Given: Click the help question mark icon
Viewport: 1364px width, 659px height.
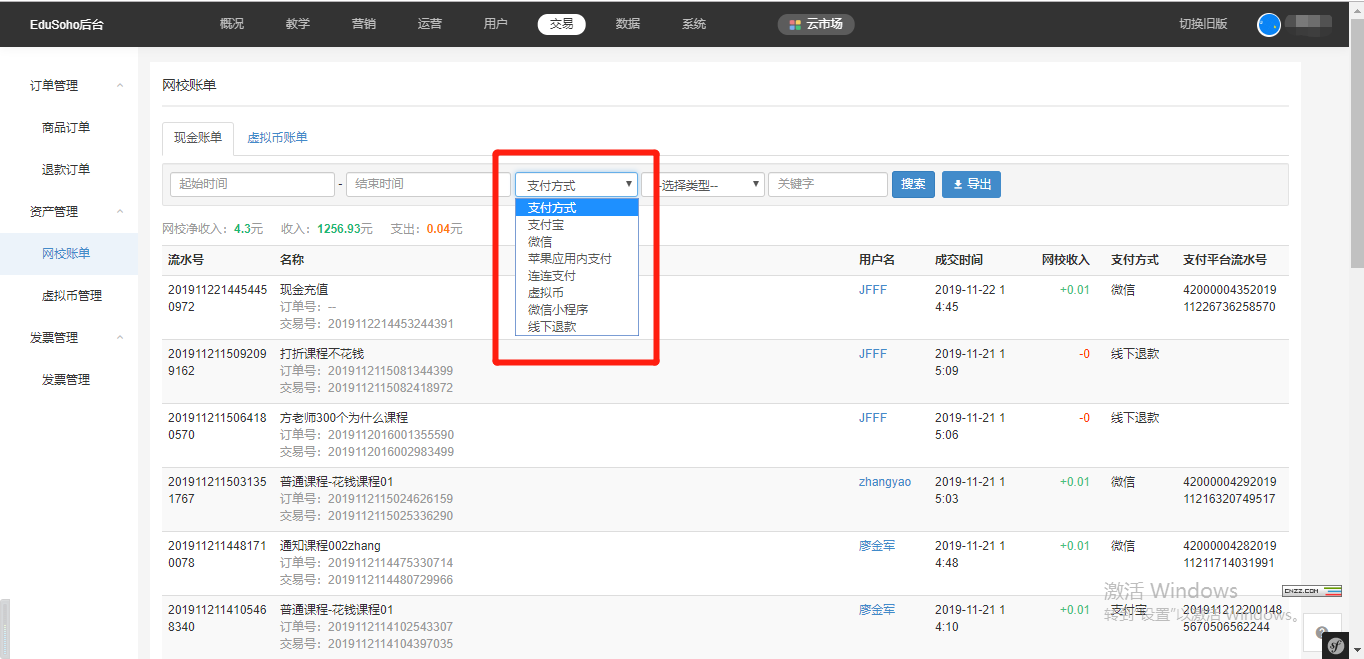Looking at the screenshot, I should (1321, 632).
